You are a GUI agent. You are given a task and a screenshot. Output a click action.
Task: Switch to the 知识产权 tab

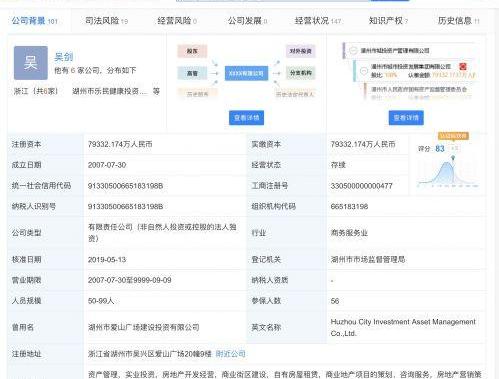(x=388, y=21)
